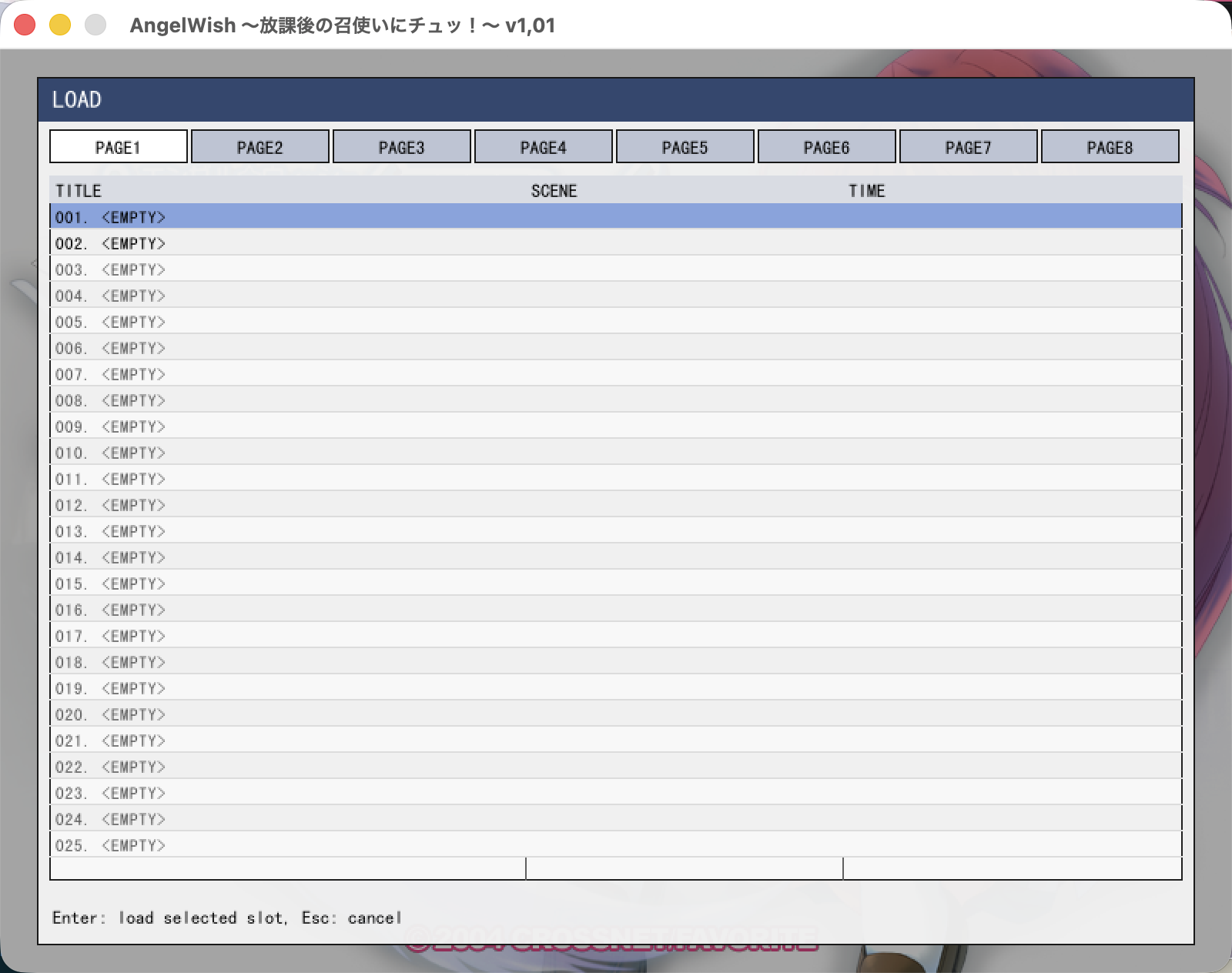Minimize the AngelWish game window

click(60, 25)
